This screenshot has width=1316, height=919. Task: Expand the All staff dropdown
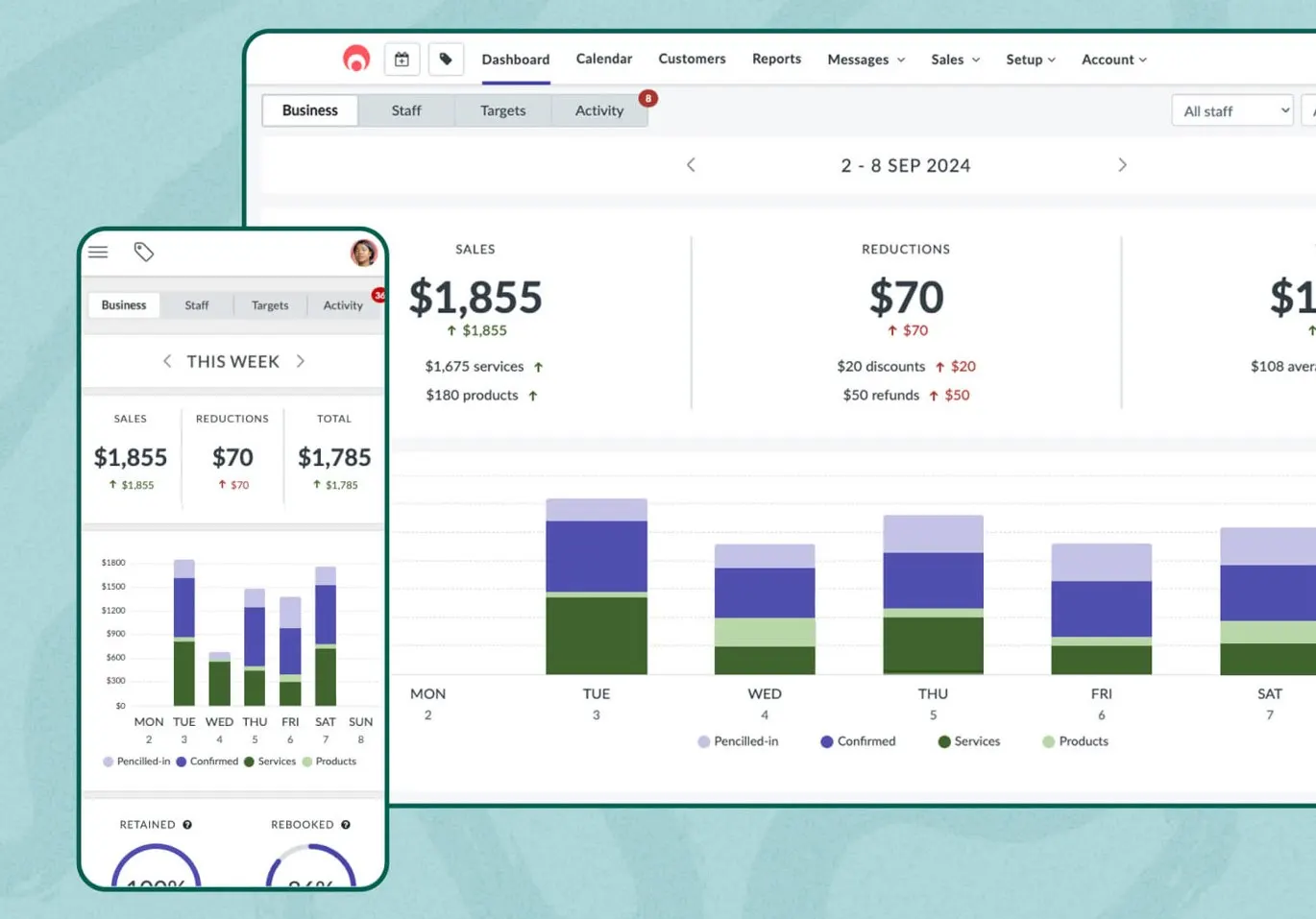(x=1234, y=110)
